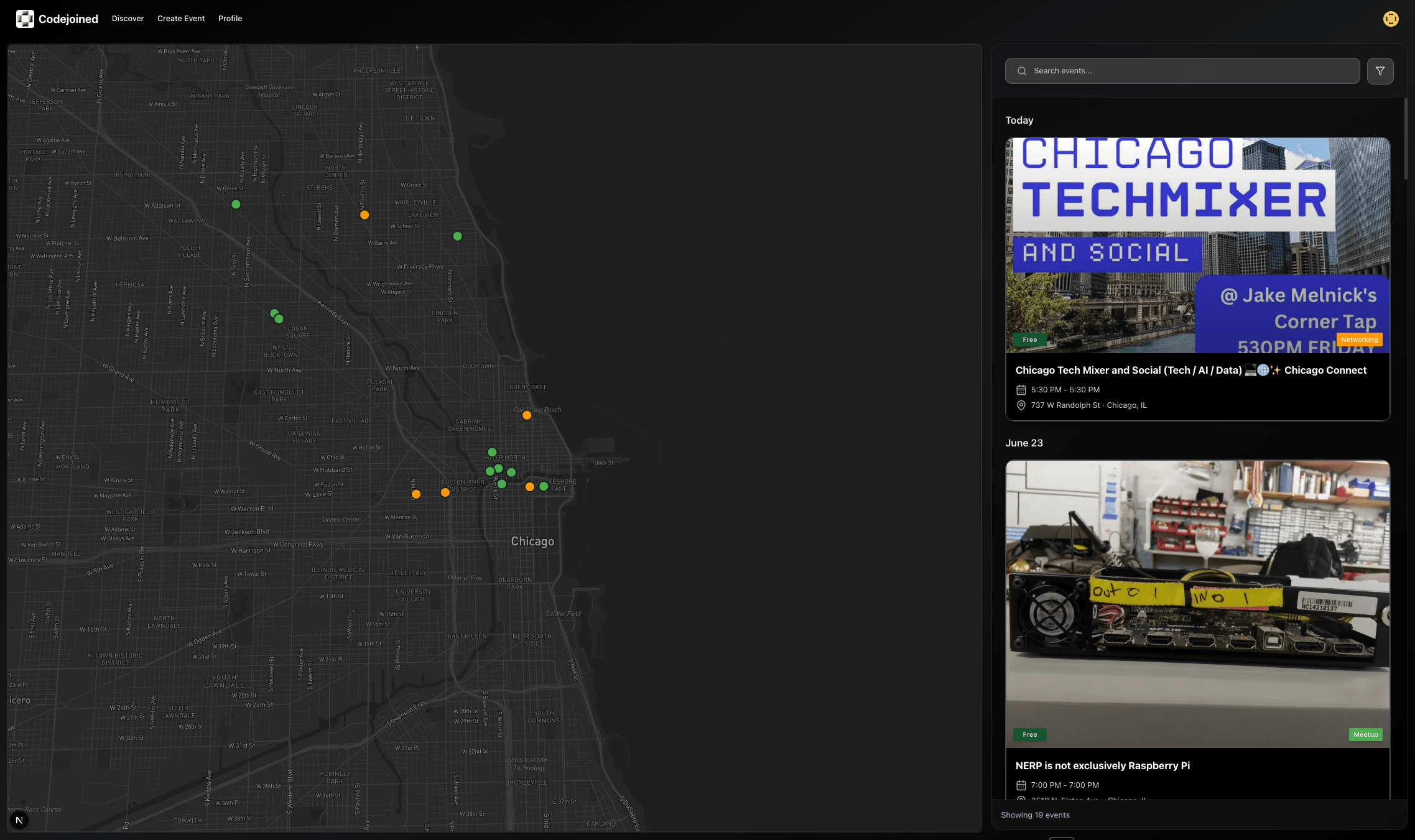Select orange marker left of the Lakeshore East marker
Image resolution: width=1415 pixels, height=840 pixels.
coord(529,487)
